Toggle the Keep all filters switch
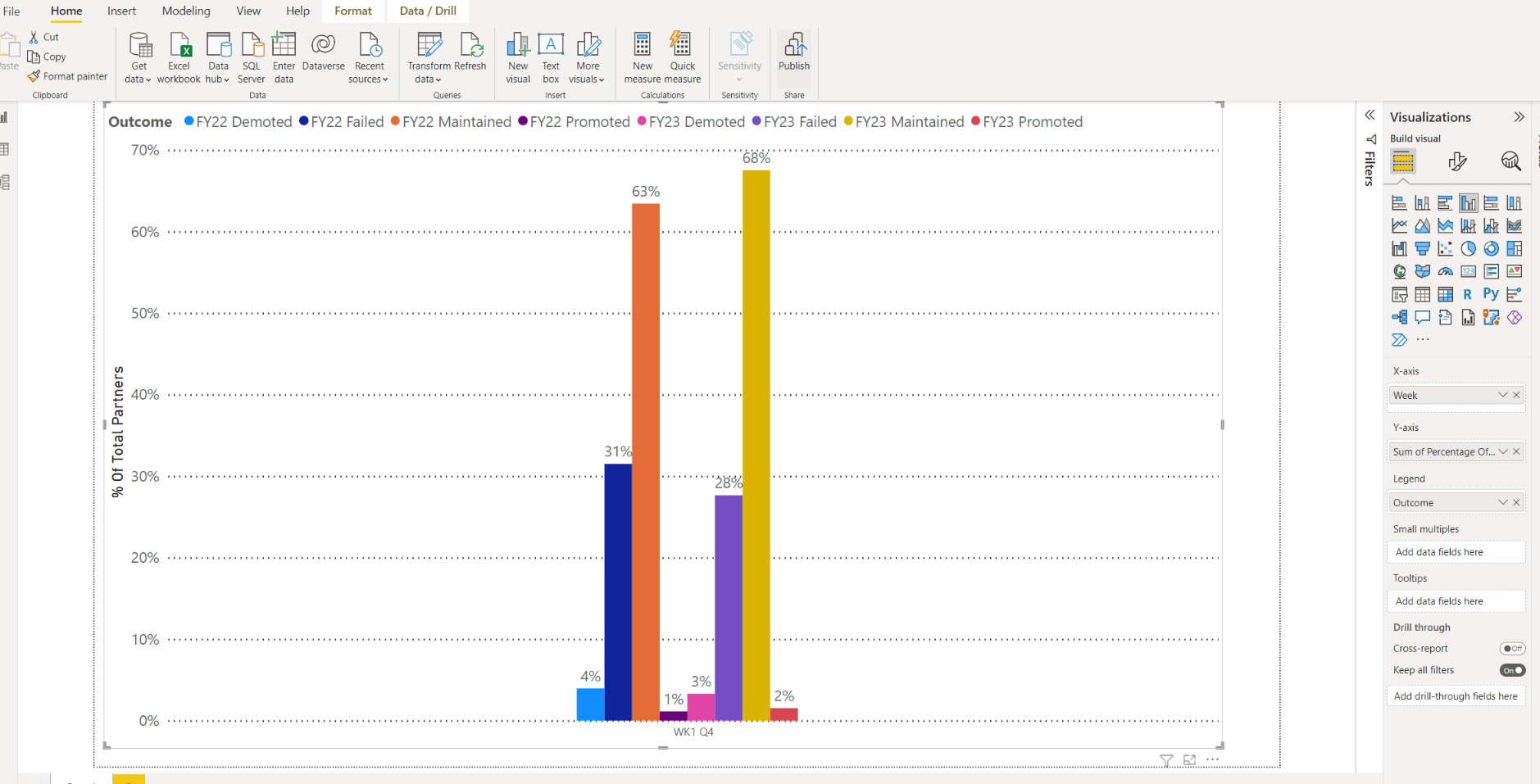This screenshot has height=784, width=1540. pos(1512,670)
